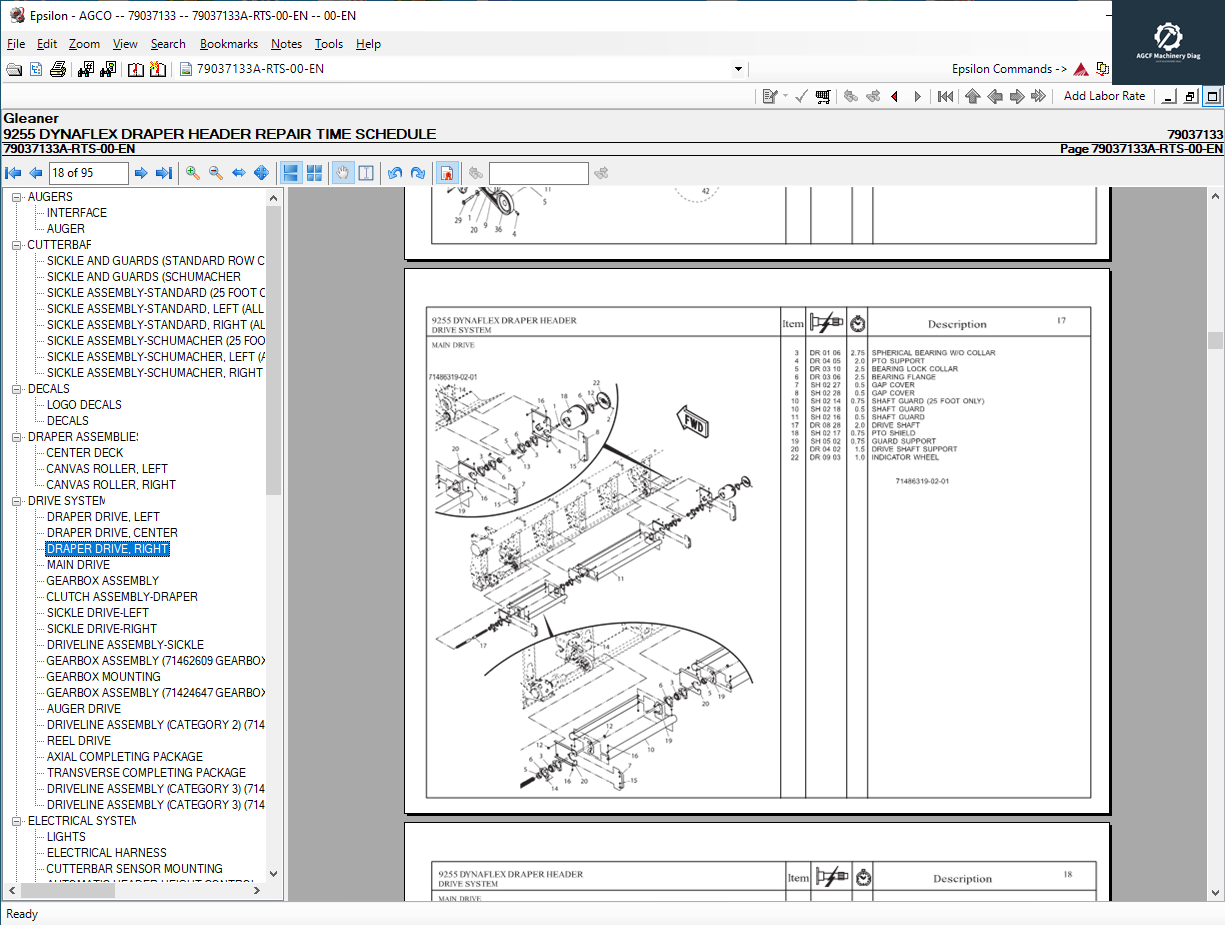Click the Add Labor Rate button

(1103, 96)
